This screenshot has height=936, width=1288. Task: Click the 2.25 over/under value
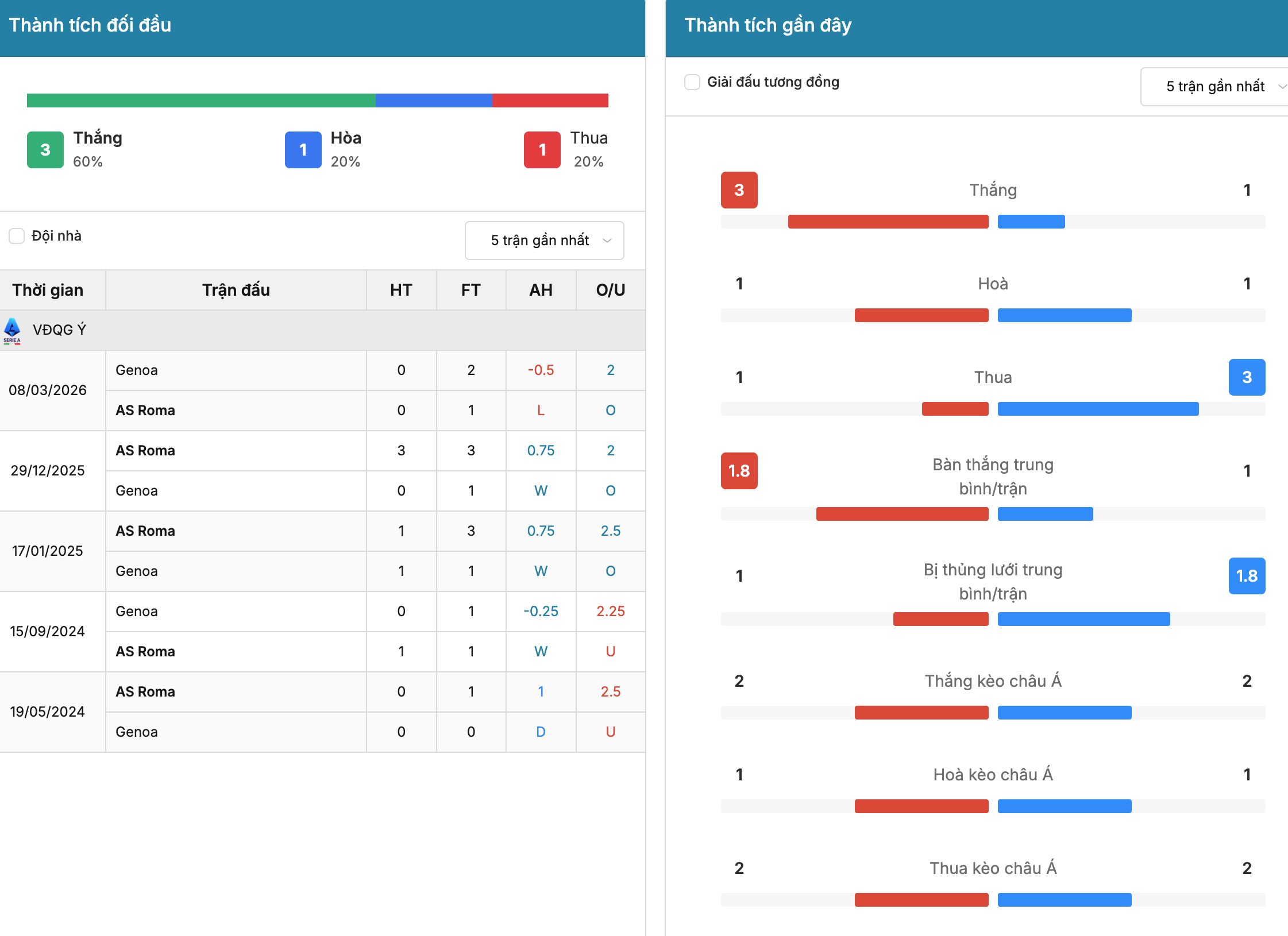point(611,612)
